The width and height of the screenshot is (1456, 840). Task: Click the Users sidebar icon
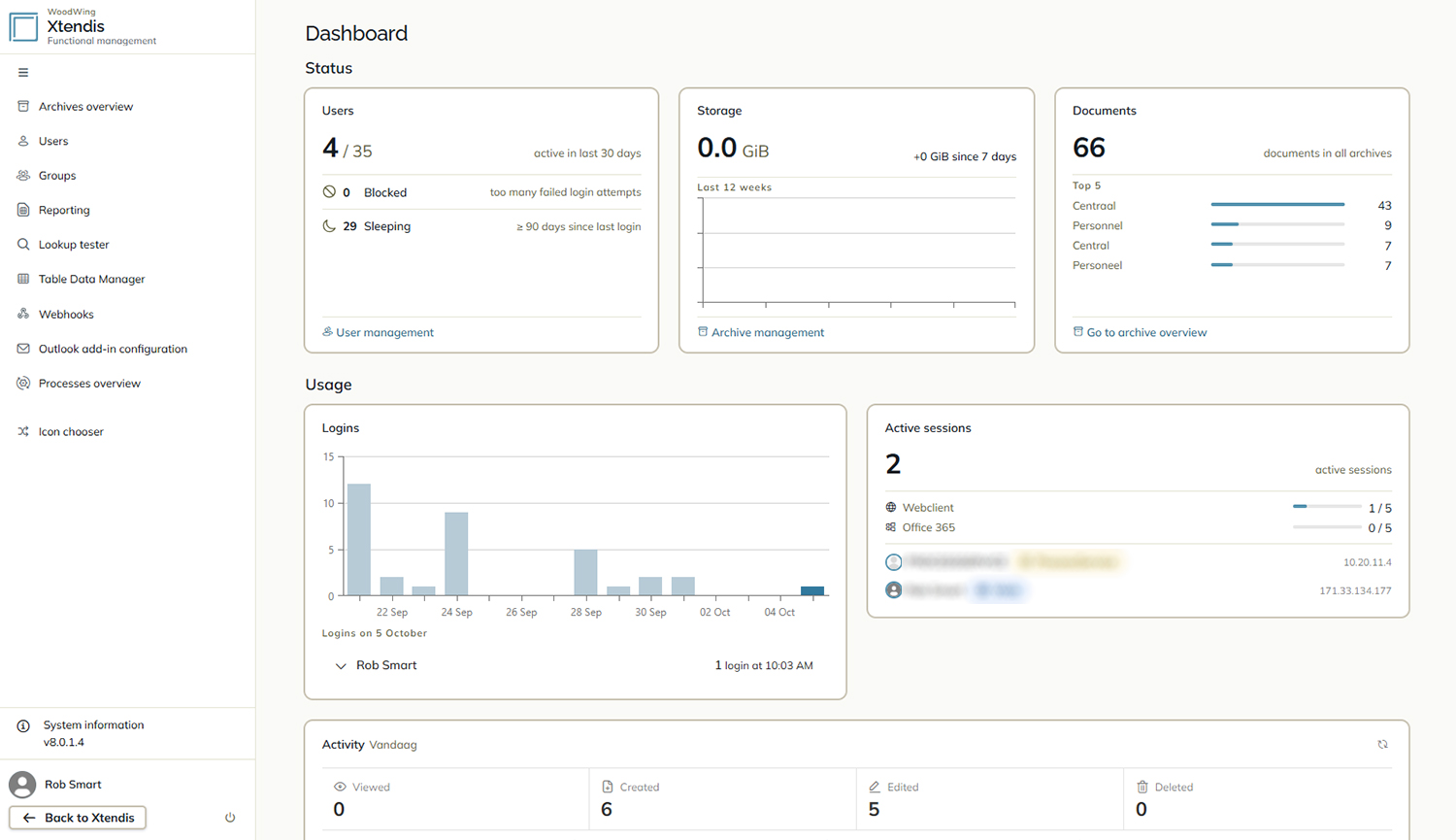pyautogui.click(x=23, y=141)
